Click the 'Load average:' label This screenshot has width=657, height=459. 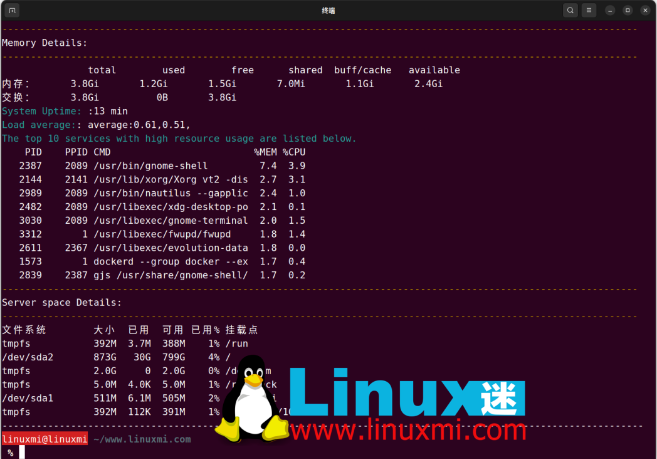pyautogui.click(x=39, y=125)
